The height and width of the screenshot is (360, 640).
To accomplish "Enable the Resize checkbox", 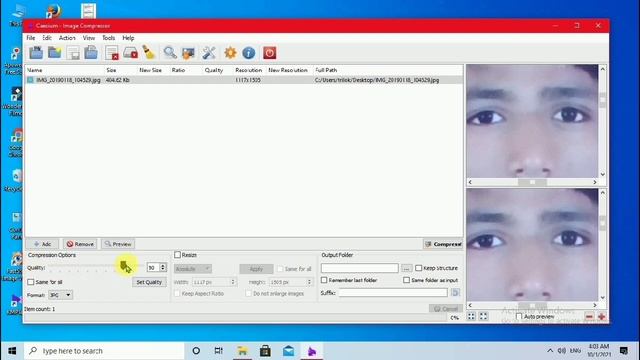I will [x=178, y=255].
